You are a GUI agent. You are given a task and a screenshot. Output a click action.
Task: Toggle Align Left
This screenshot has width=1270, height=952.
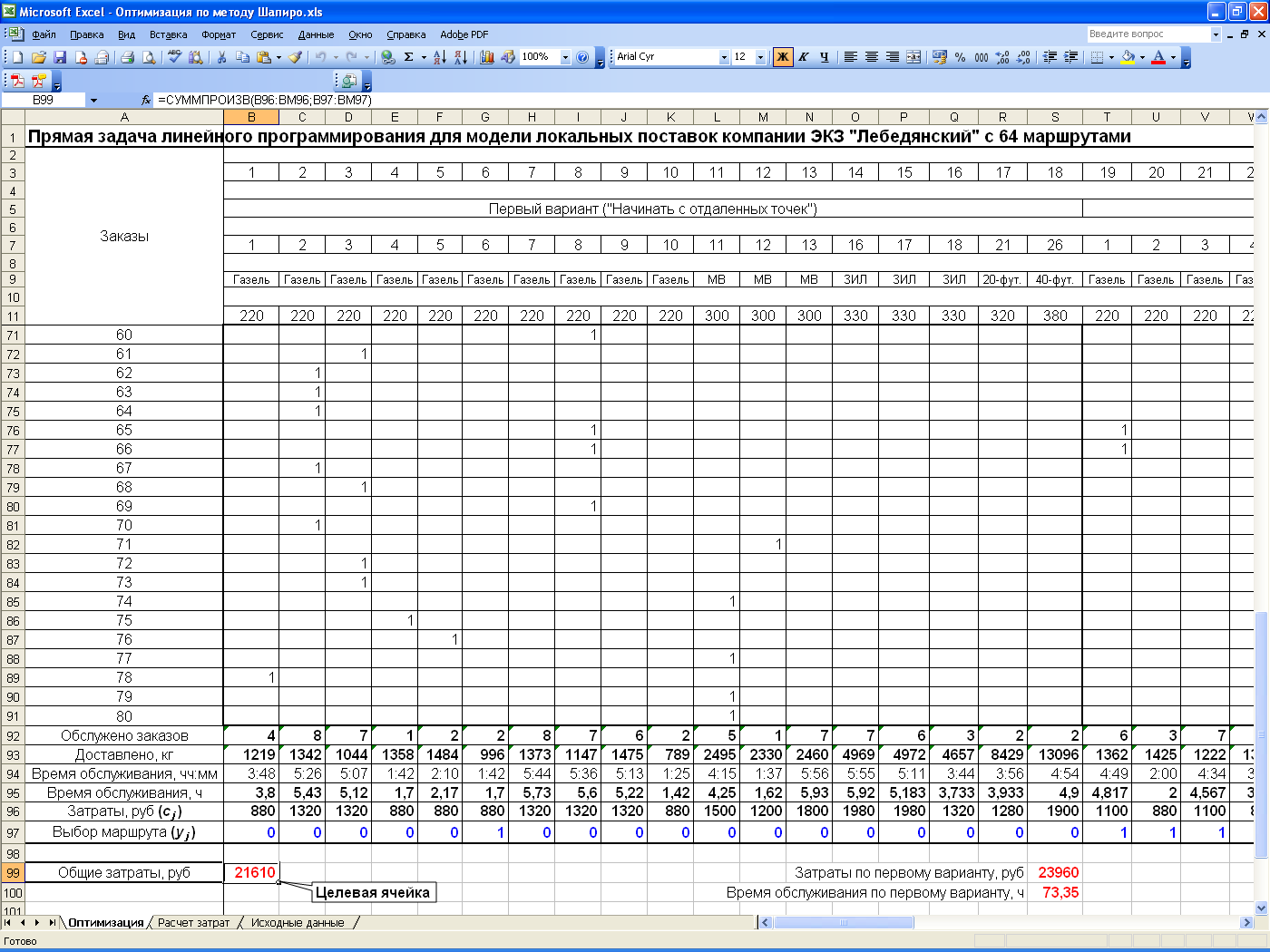coord(851,57)
